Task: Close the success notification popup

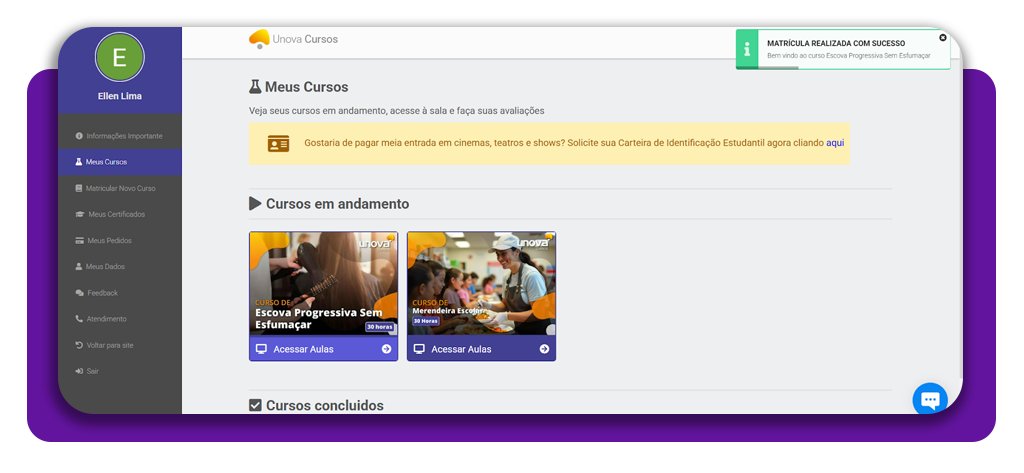Action: pos(942,38)
